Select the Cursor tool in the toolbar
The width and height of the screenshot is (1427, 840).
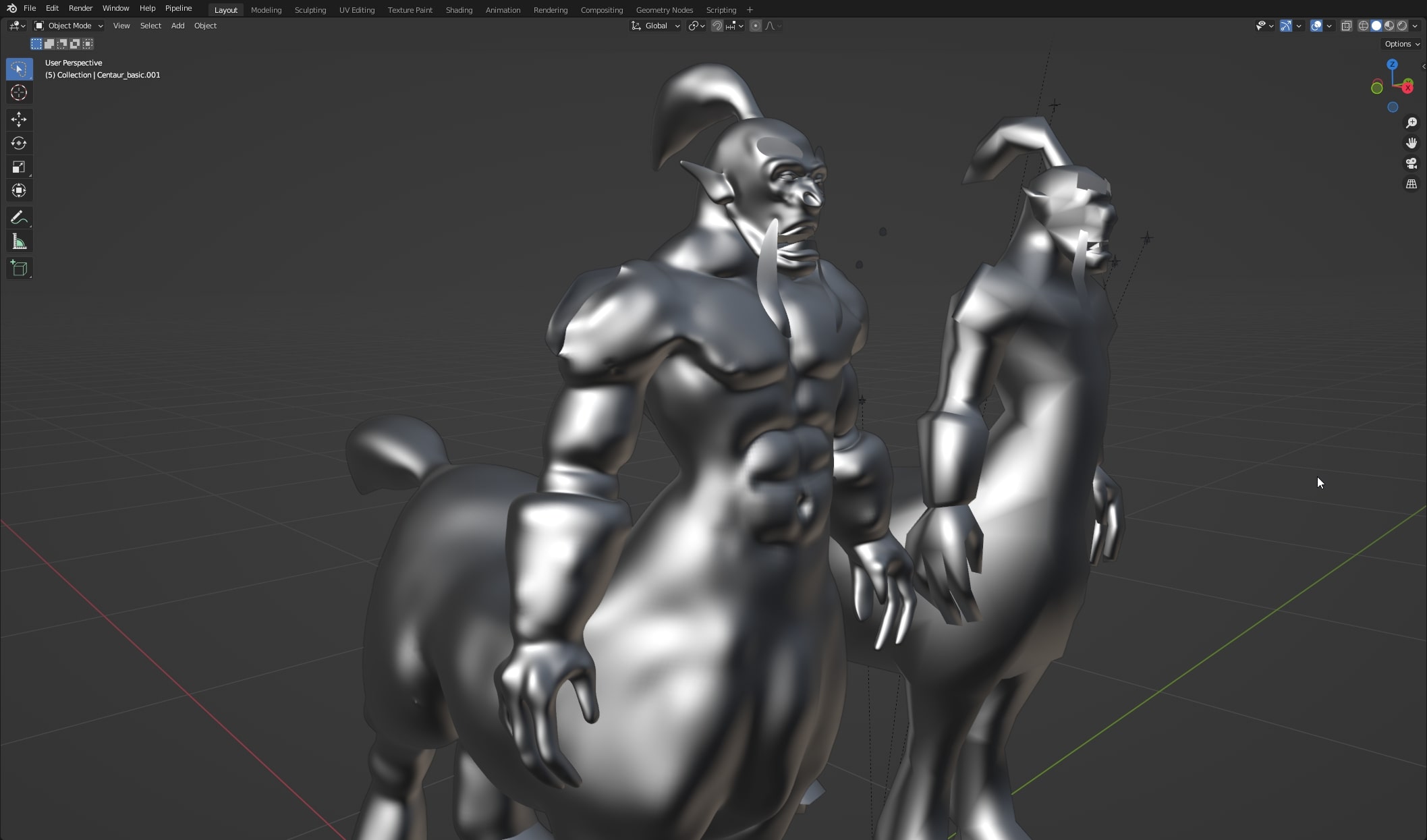pyautogui.click(x=19, y=92)
